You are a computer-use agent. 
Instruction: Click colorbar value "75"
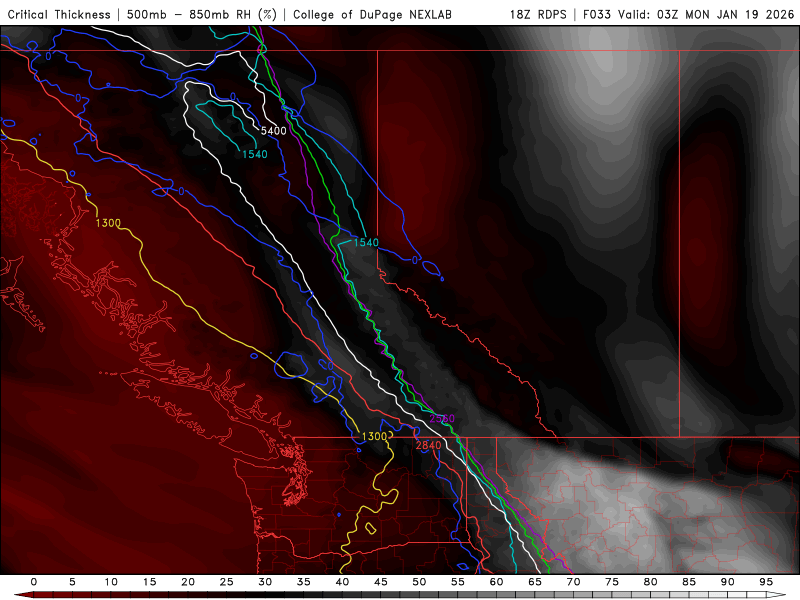[x=612, y=582]
